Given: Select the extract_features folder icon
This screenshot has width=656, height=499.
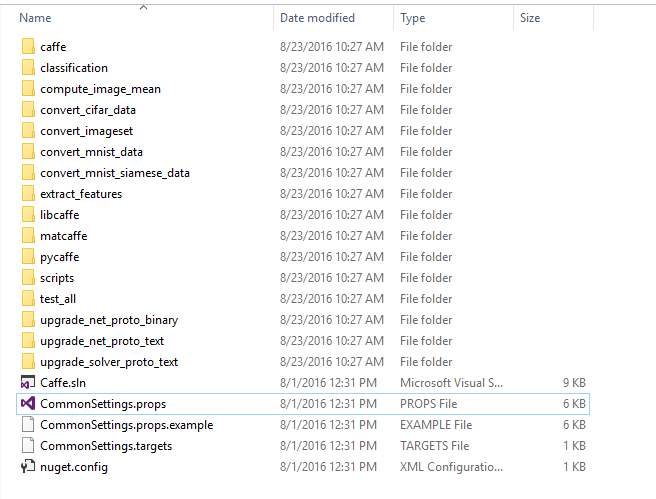Looking at the screenshot, I should 28,193.
